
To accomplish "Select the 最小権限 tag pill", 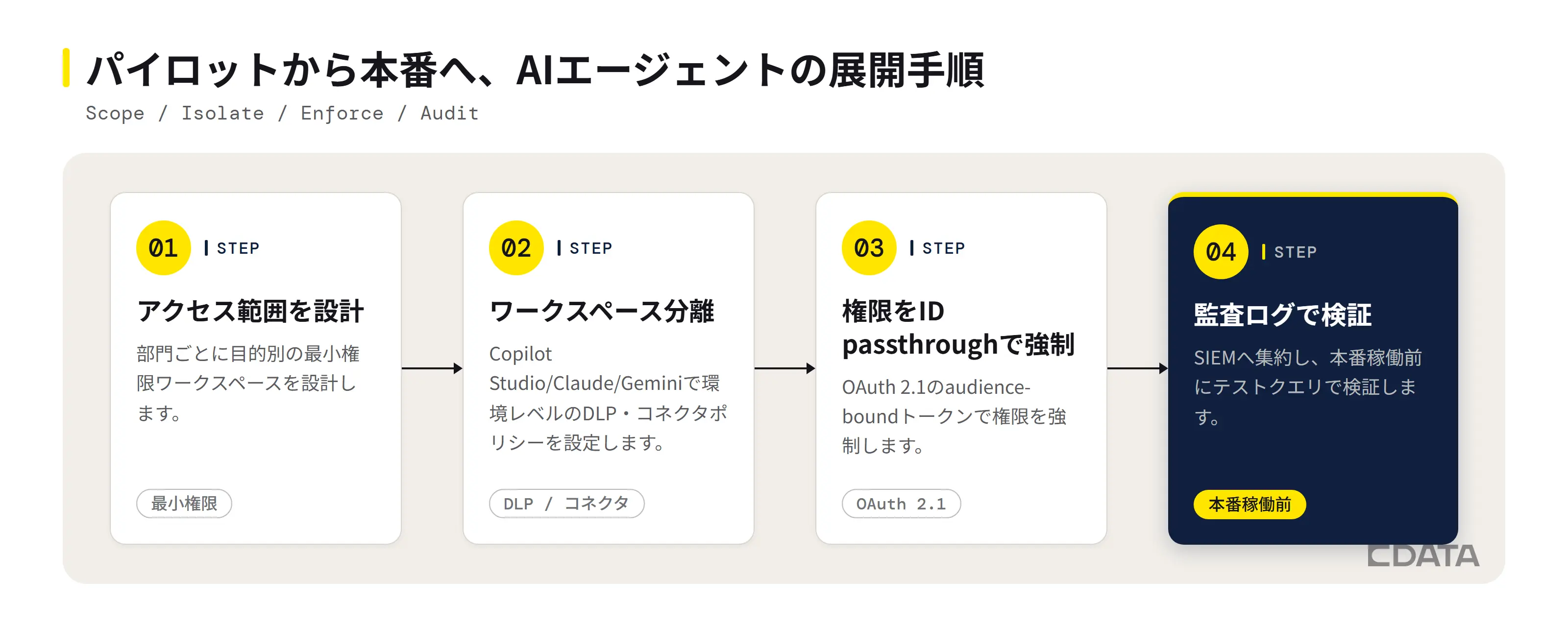I will click(184, 504).
